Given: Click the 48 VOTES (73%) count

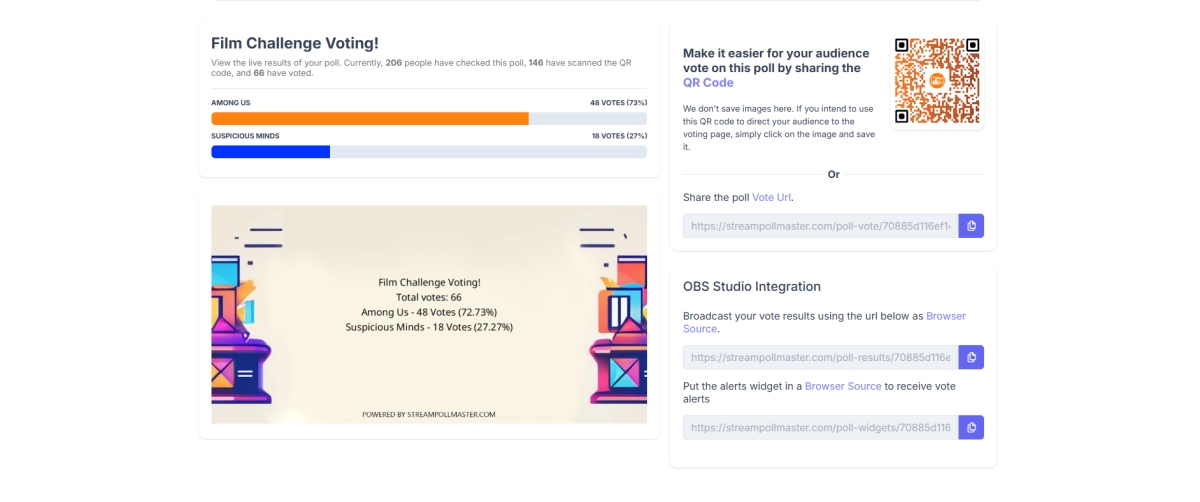Looking at the screenshot, I should [x=618, y=103].
